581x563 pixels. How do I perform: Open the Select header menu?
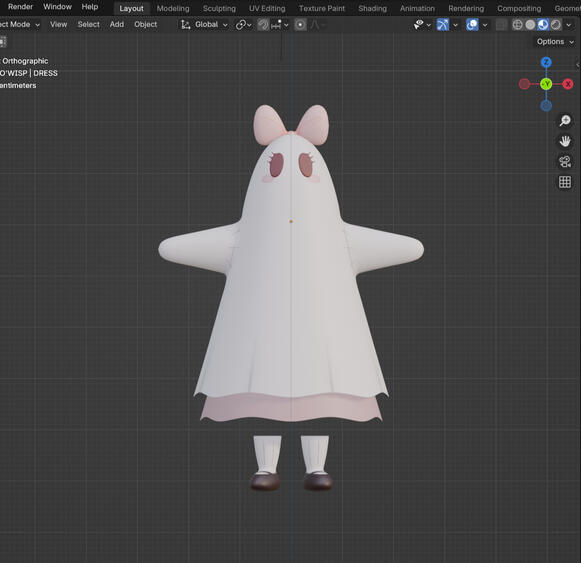click(89, 24)
